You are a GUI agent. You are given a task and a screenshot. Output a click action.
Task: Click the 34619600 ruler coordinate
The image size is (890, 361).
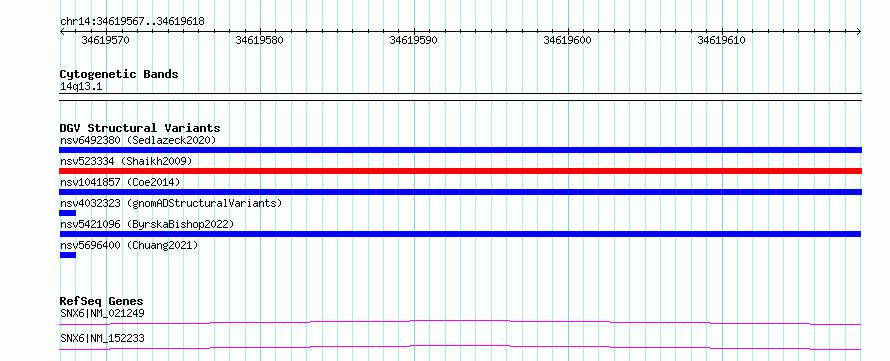point(568,40)
